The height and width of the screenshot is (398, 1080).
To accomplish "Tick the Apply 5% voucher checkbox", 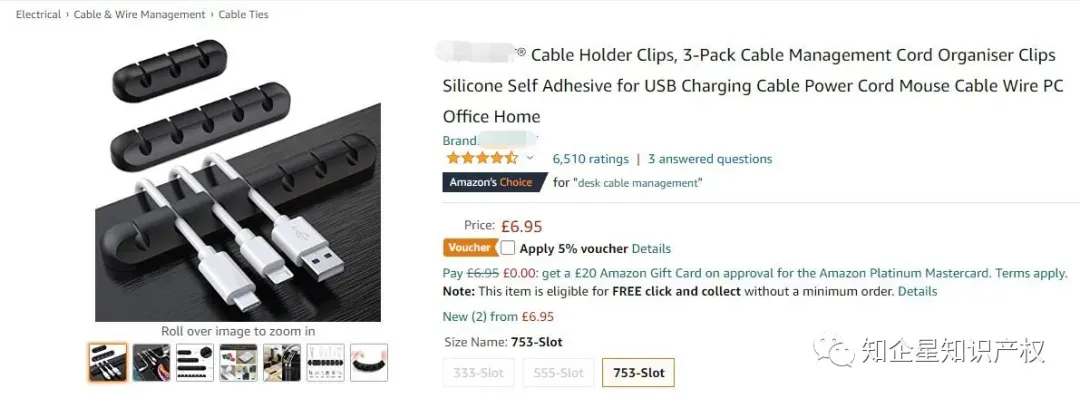I will tap(508, 248).
